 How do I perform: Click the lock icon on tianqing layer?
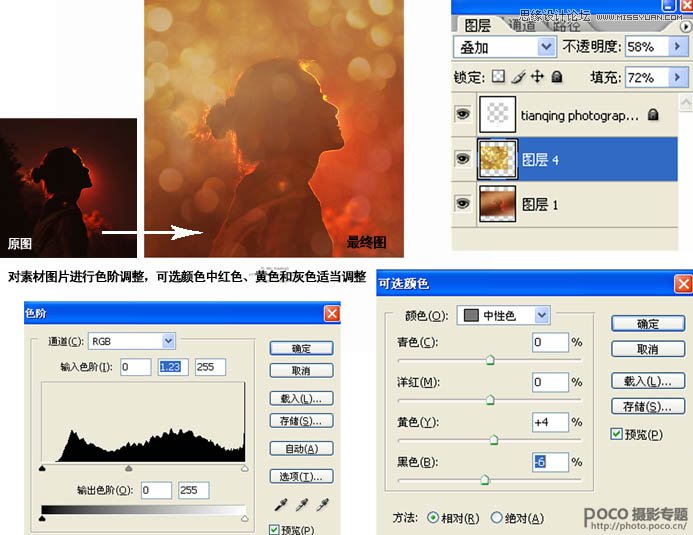[653, 115]
